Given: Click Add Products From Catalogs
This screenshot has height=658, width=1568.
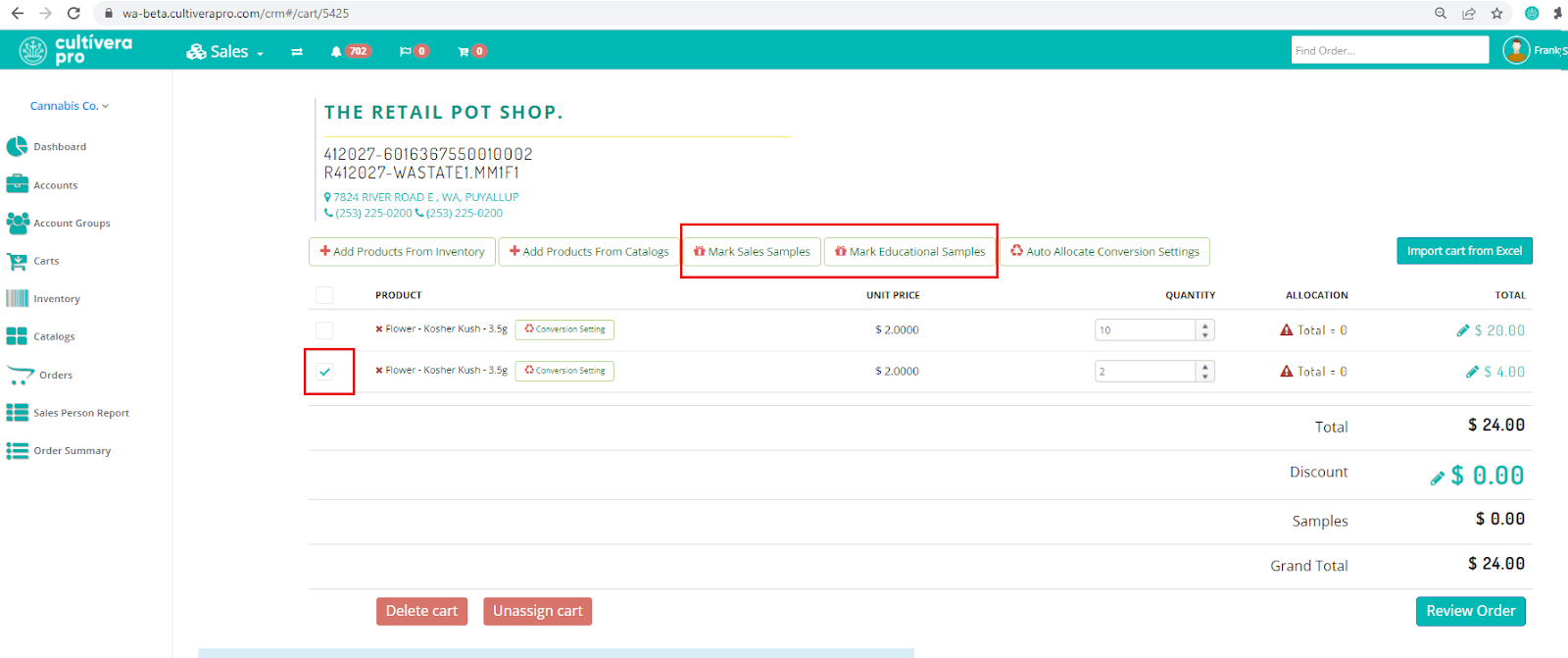Looking at the screenshot, I should point(589,252).
